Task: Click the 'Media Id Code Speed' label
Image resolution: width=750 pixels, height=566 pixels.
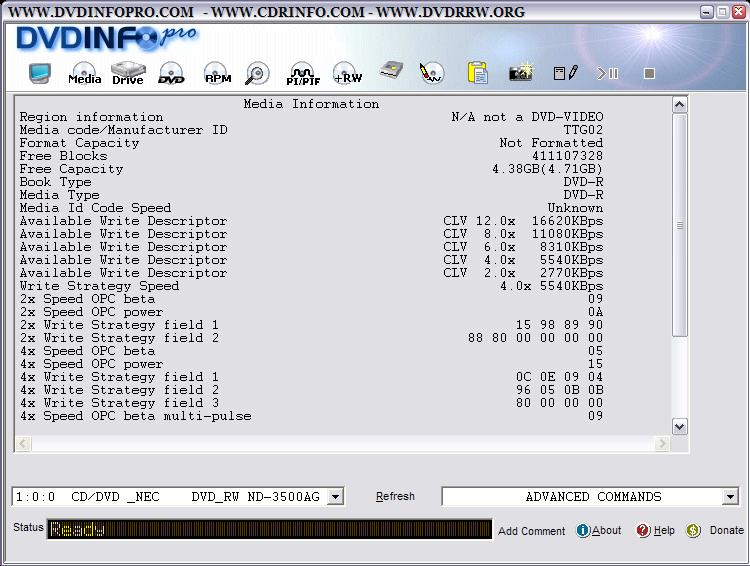Action: click(x=95, y=208)
